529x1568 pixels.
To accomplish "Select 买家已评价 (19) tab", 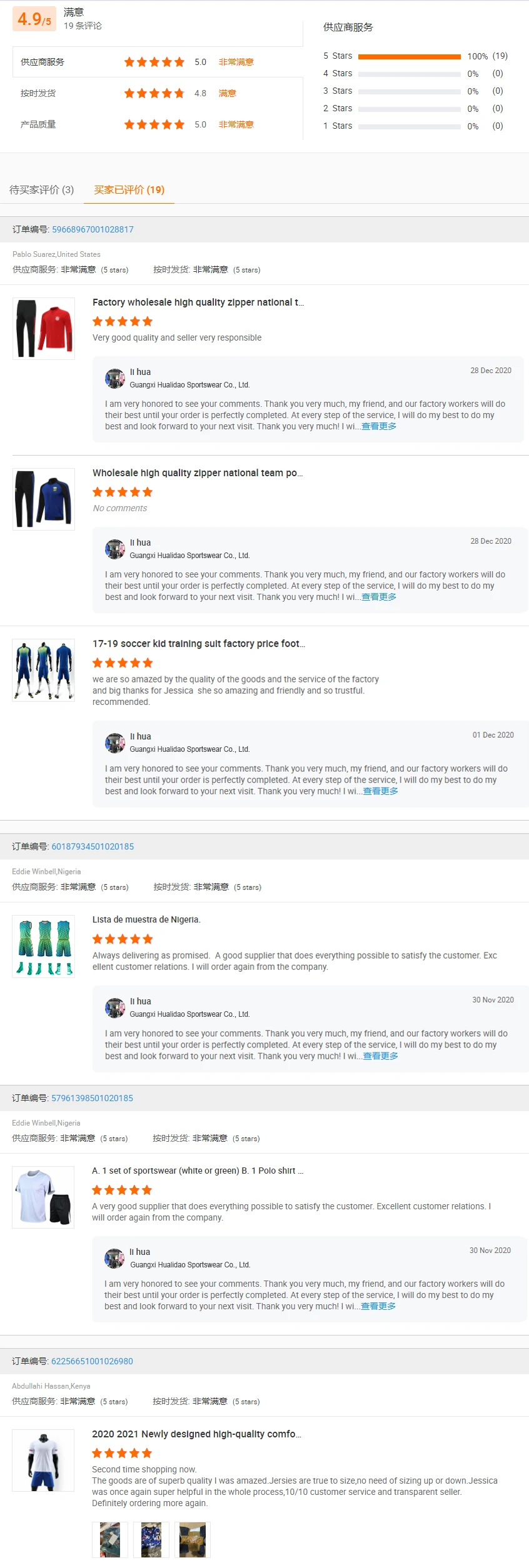I will click(129, 190).
